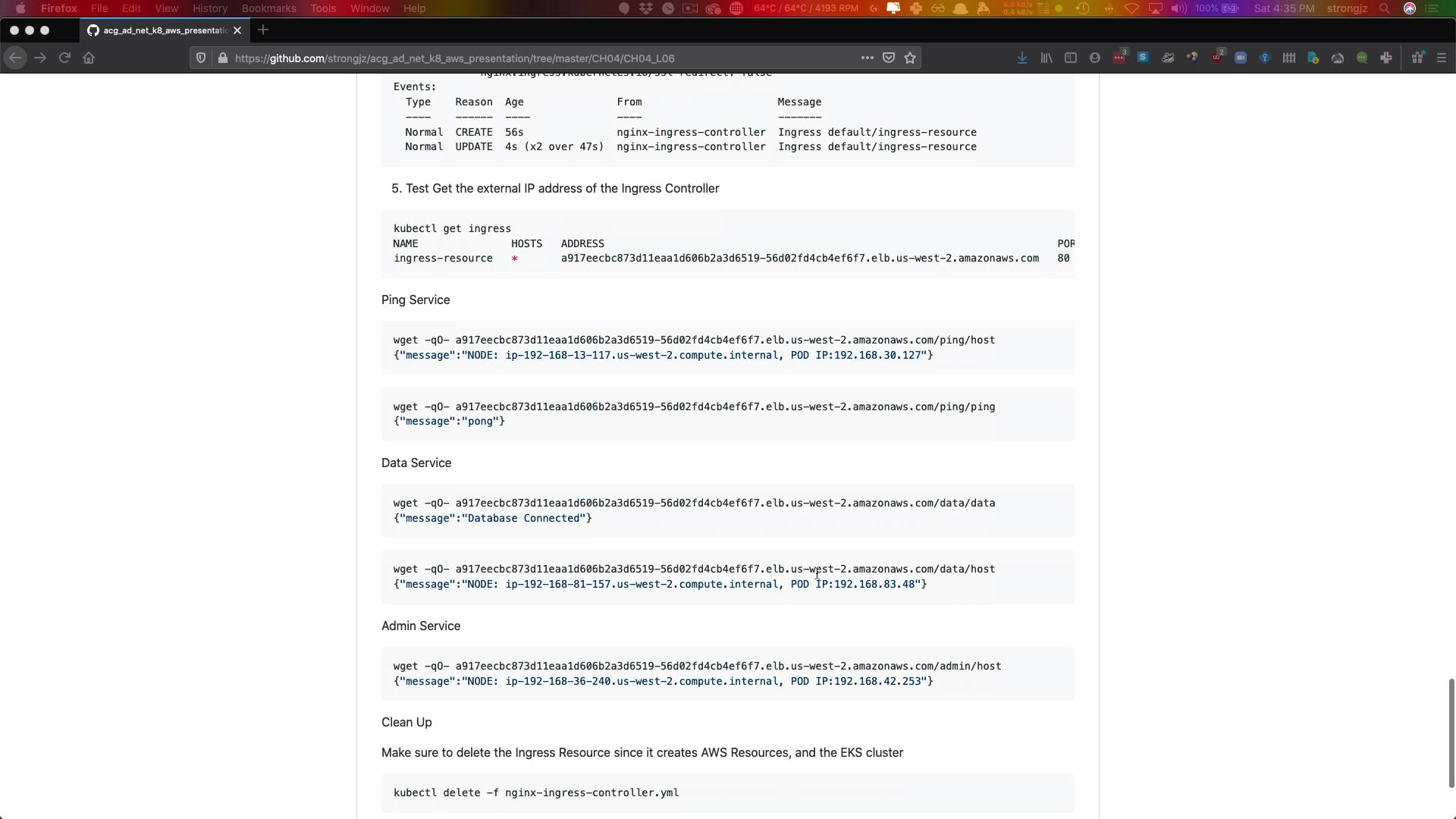Open Firefox account icon

[1095, 58]
